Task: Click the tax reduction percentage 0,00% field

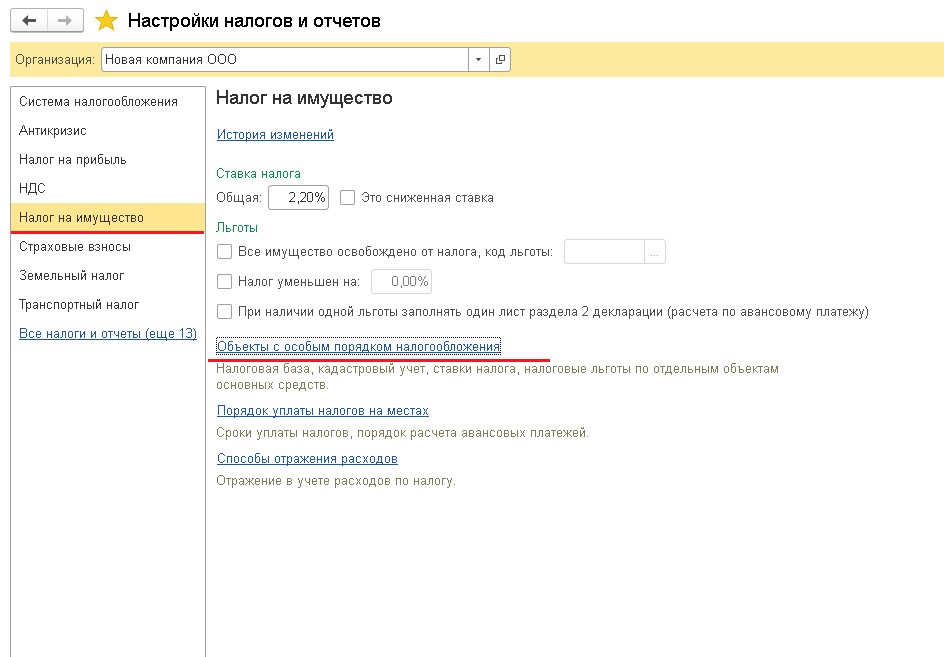Action: pos(401,282)
